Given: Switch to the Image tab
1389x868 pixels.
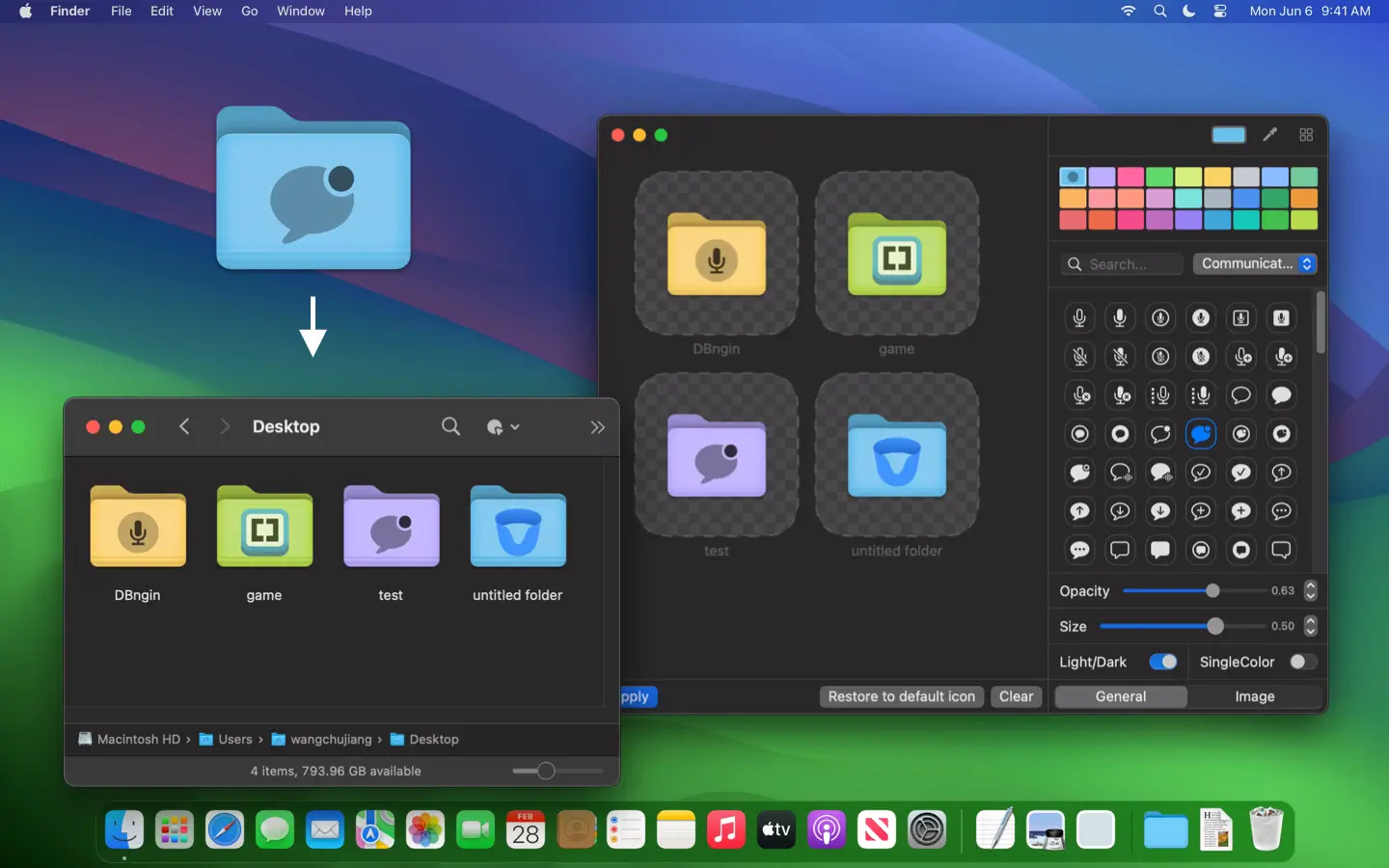Looking at the screenshot, I should (1254, 696).
